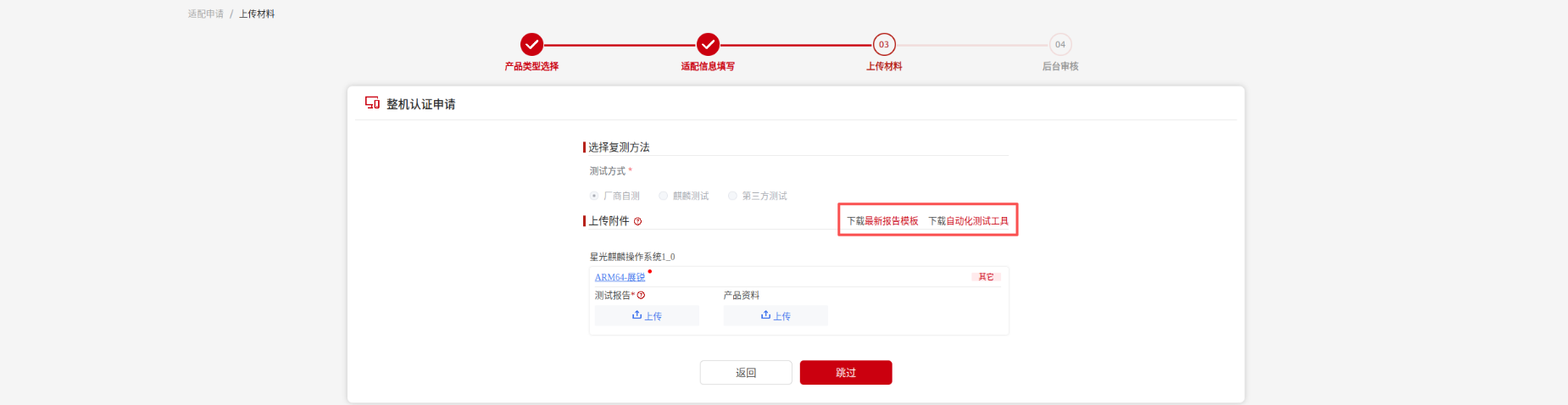Select the 第三方测试 radio option
This screenshot has height=405, width=1568.
coord(733,196)
